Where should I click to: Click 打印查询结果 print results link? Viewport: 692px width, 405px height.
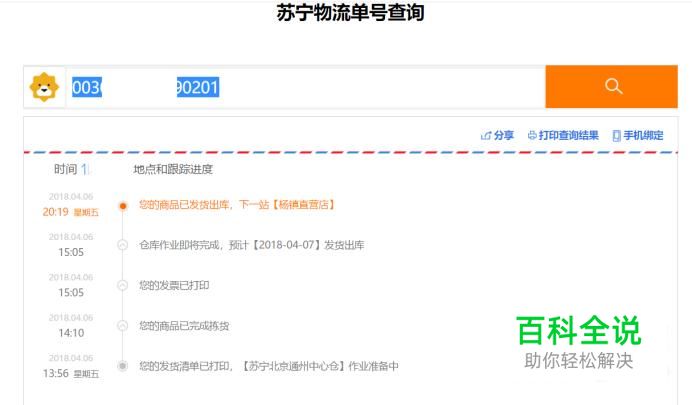(x=563, y=135)
